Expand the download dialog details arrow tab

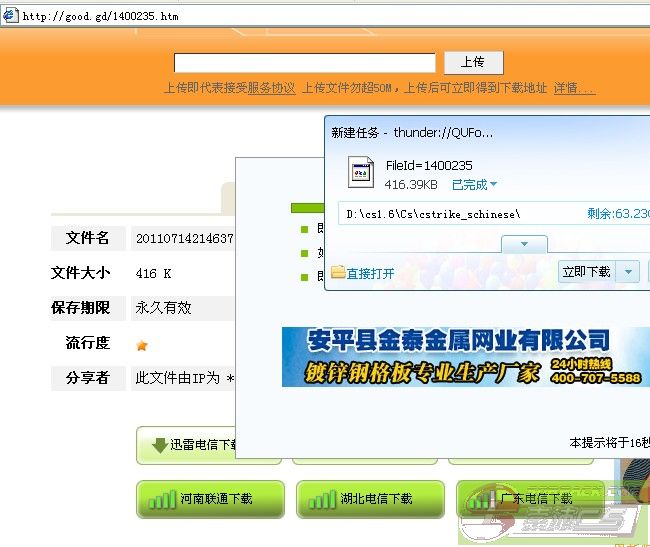click(x=520, y=244)
